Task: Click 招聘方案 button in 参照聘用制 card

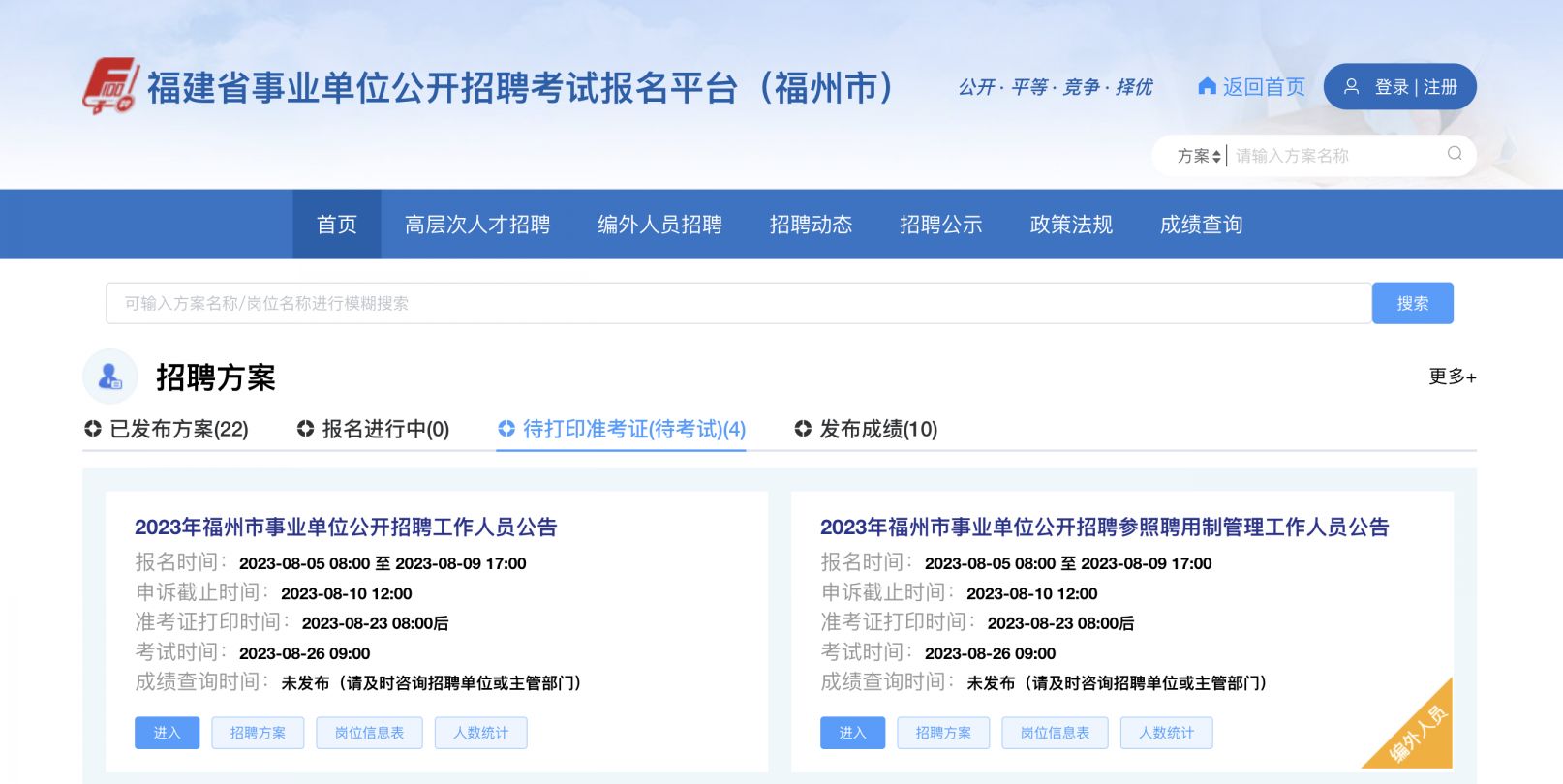Action: click(943, 733)
